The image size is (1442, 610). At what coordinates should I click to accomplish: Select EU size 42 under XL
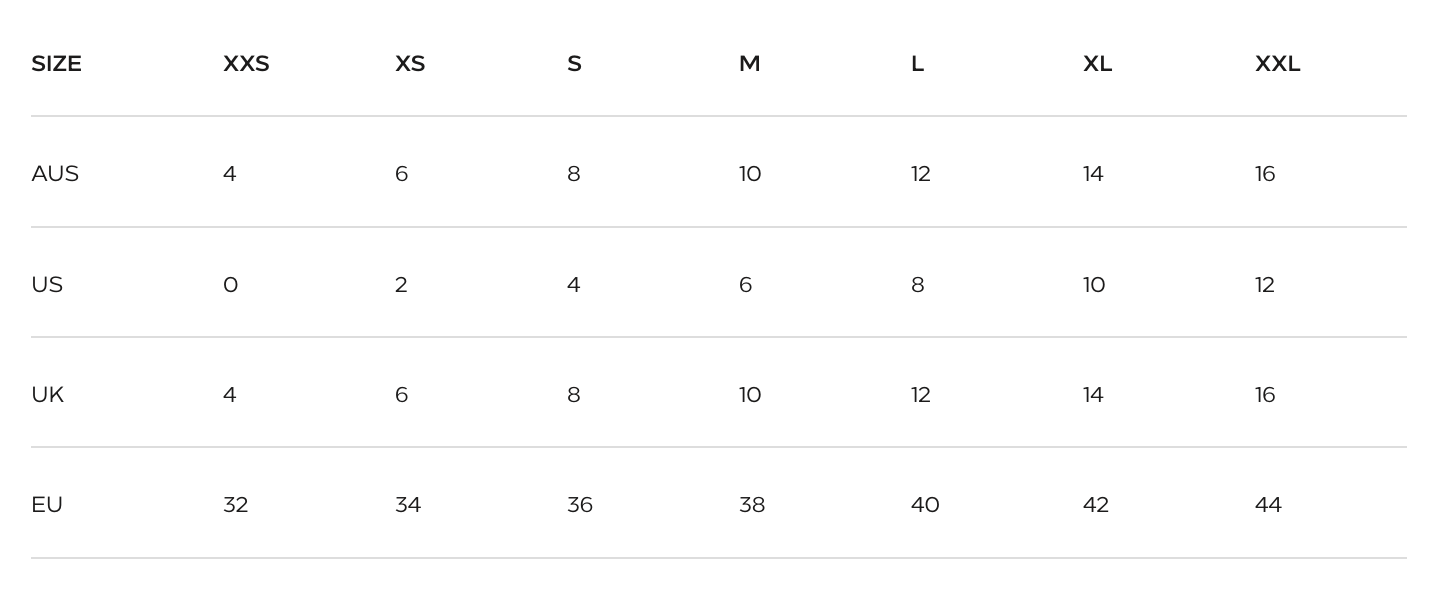[1096, 505]
